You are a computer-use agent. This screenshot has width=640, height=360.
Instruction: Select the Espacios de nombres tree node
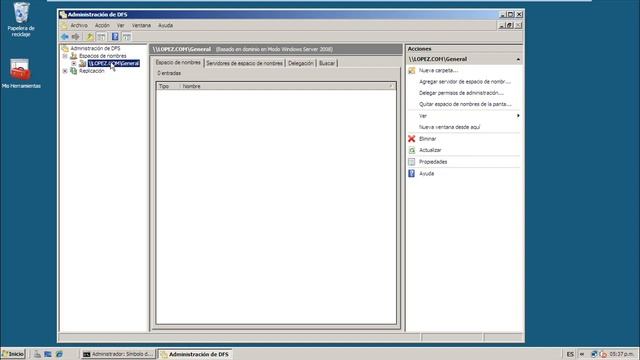pyautogui.click(x=102, y=56)
